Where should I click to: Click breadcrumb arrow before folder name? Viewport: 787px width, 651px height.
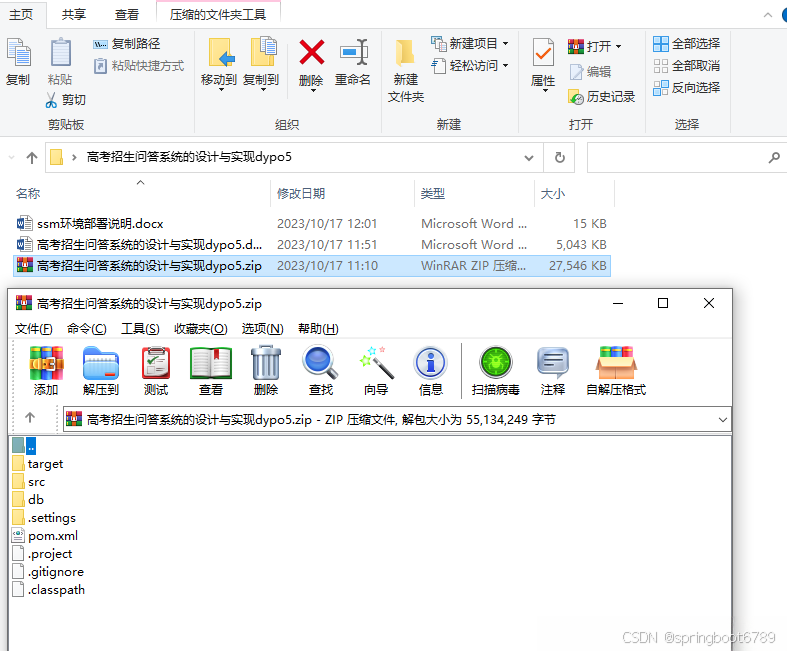[x=74, y=158]
